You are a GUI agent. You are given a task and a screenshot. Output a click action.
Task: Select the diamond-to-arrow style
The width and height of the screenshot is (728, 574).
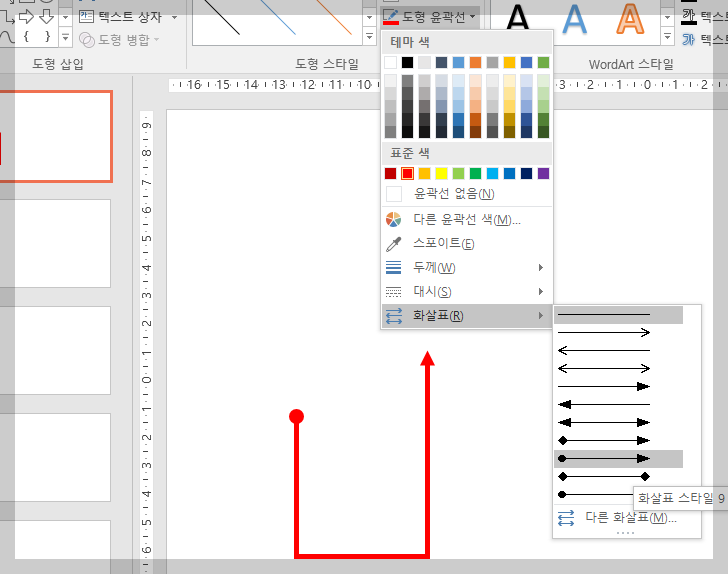618,440
